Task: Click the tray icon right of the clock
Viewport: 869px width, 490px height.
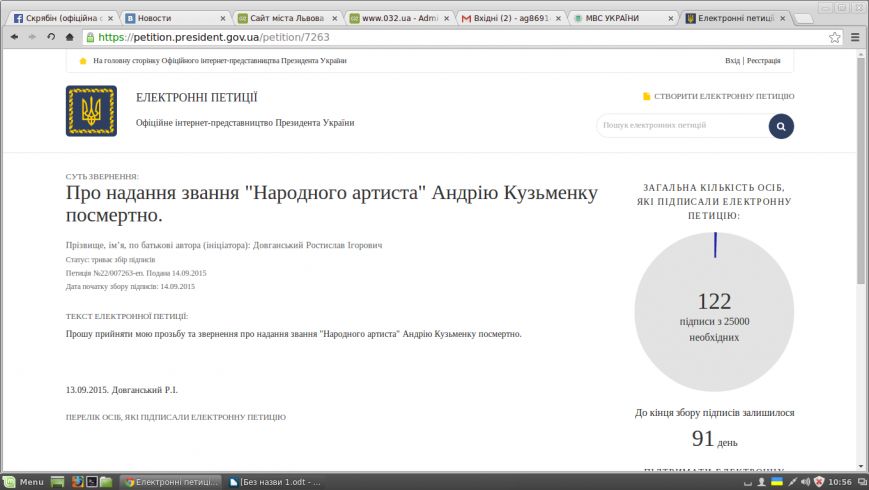Action: click(862, 482)
